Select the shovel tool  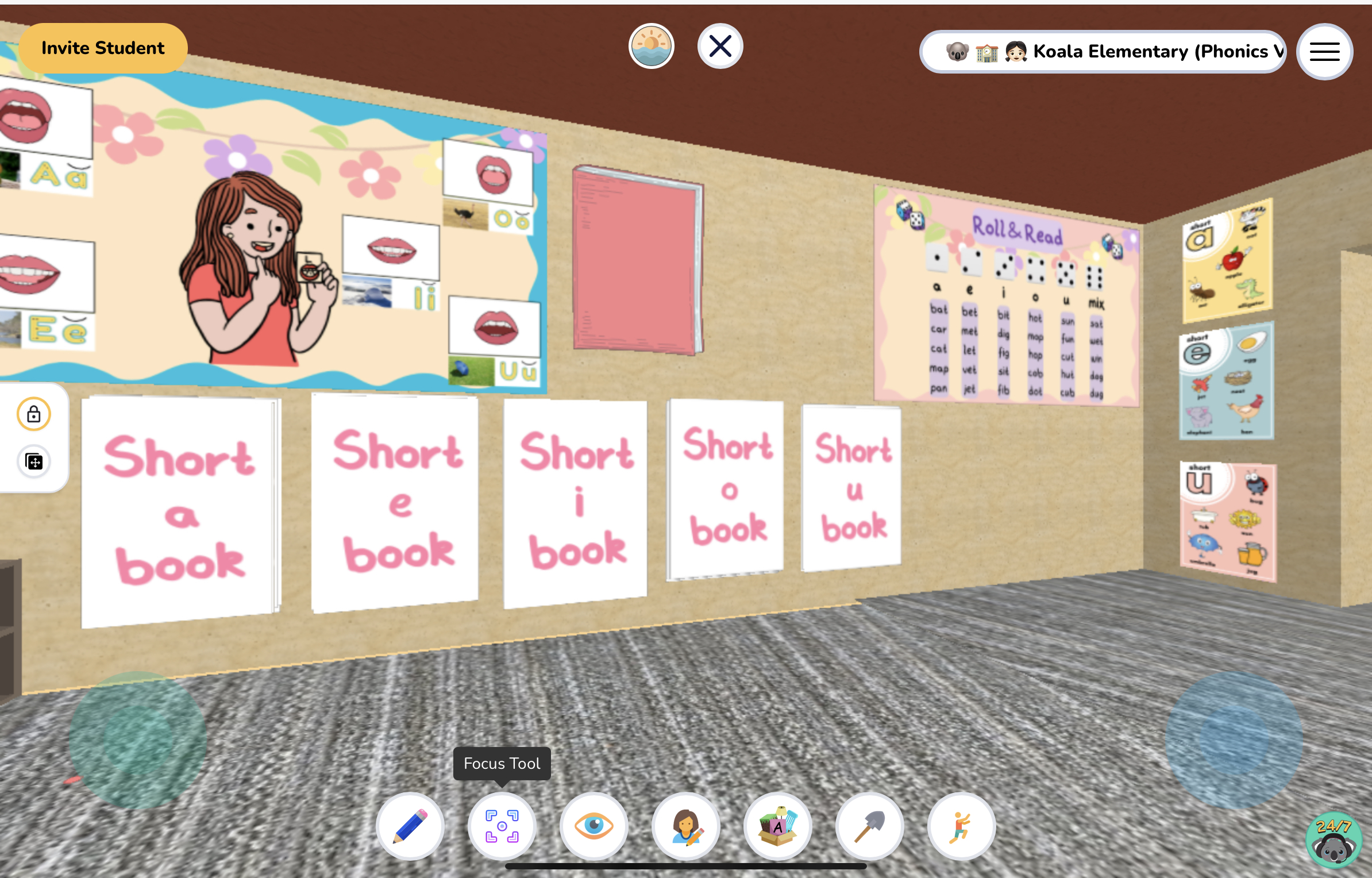pos(870,826)
